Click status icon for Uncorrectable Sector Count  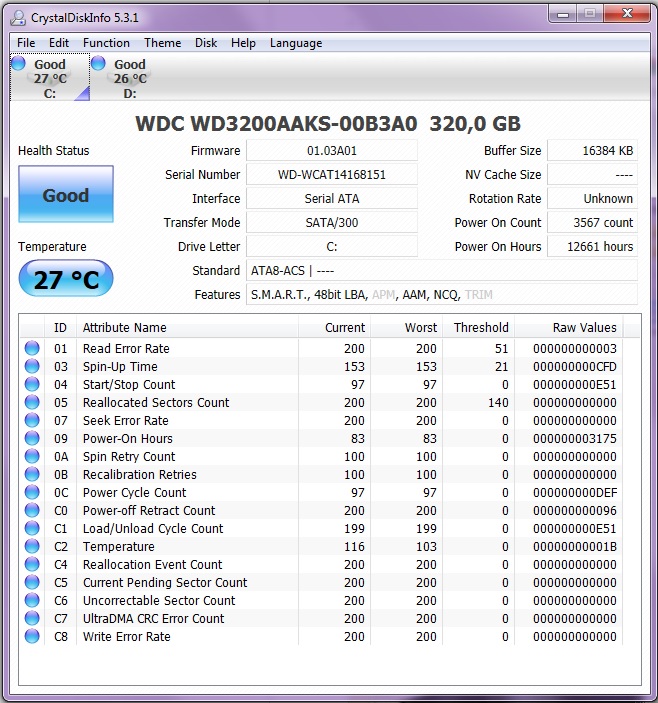pos(32,600)
